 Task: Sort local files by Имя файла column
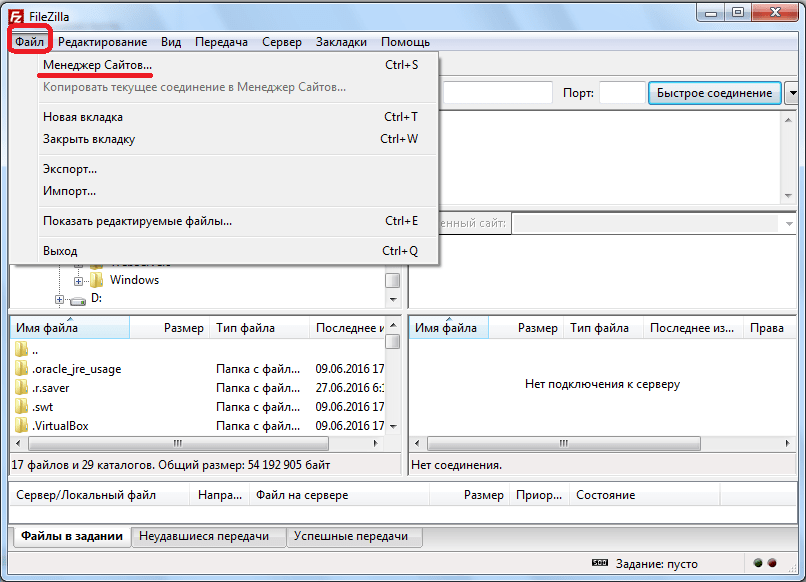pyautogui.click(x=46, y=328)
